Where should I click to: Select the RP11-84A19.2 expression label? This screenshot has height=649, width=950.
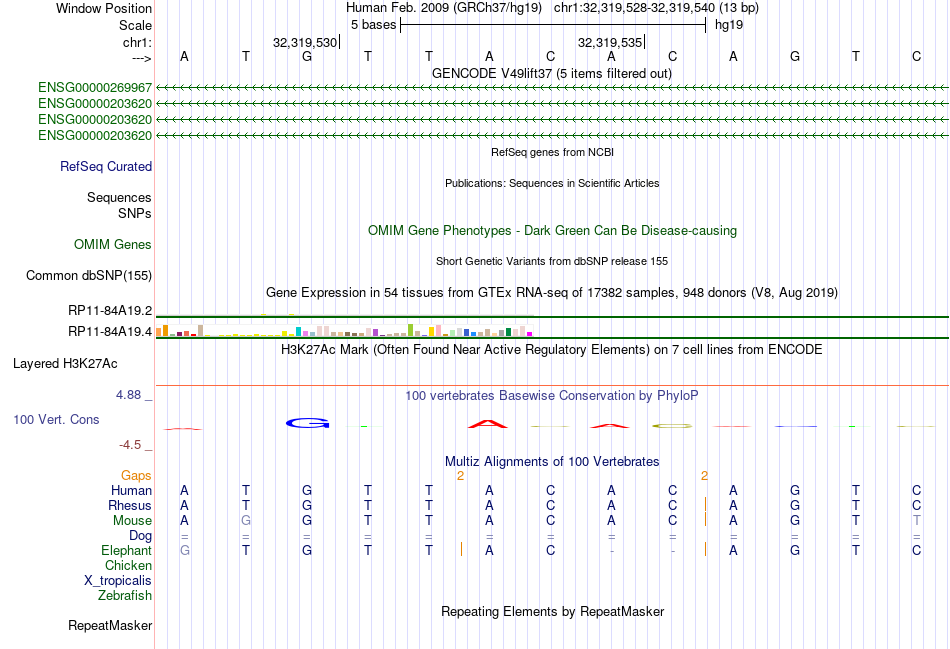(110, 311)
